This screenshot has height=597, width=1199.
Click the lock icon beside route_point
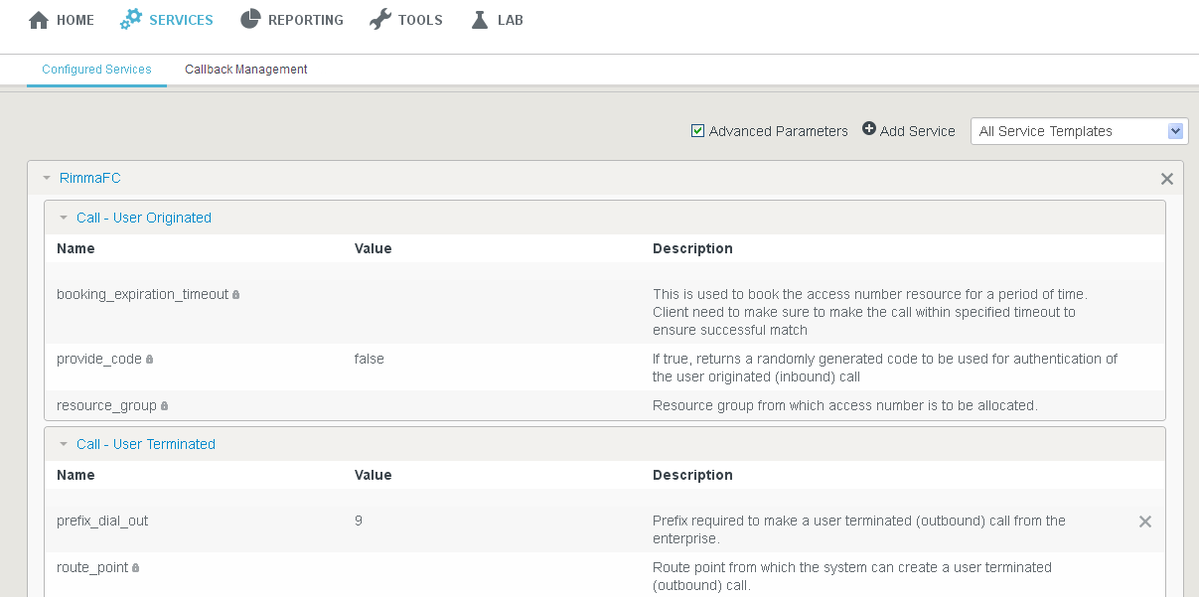[135, 568]
